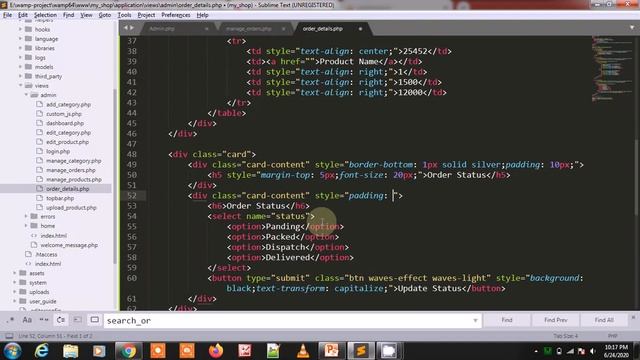Screen dimensions: 640x360
Task: Open manage_category.php in sidebar
Action: coord(73,161)
